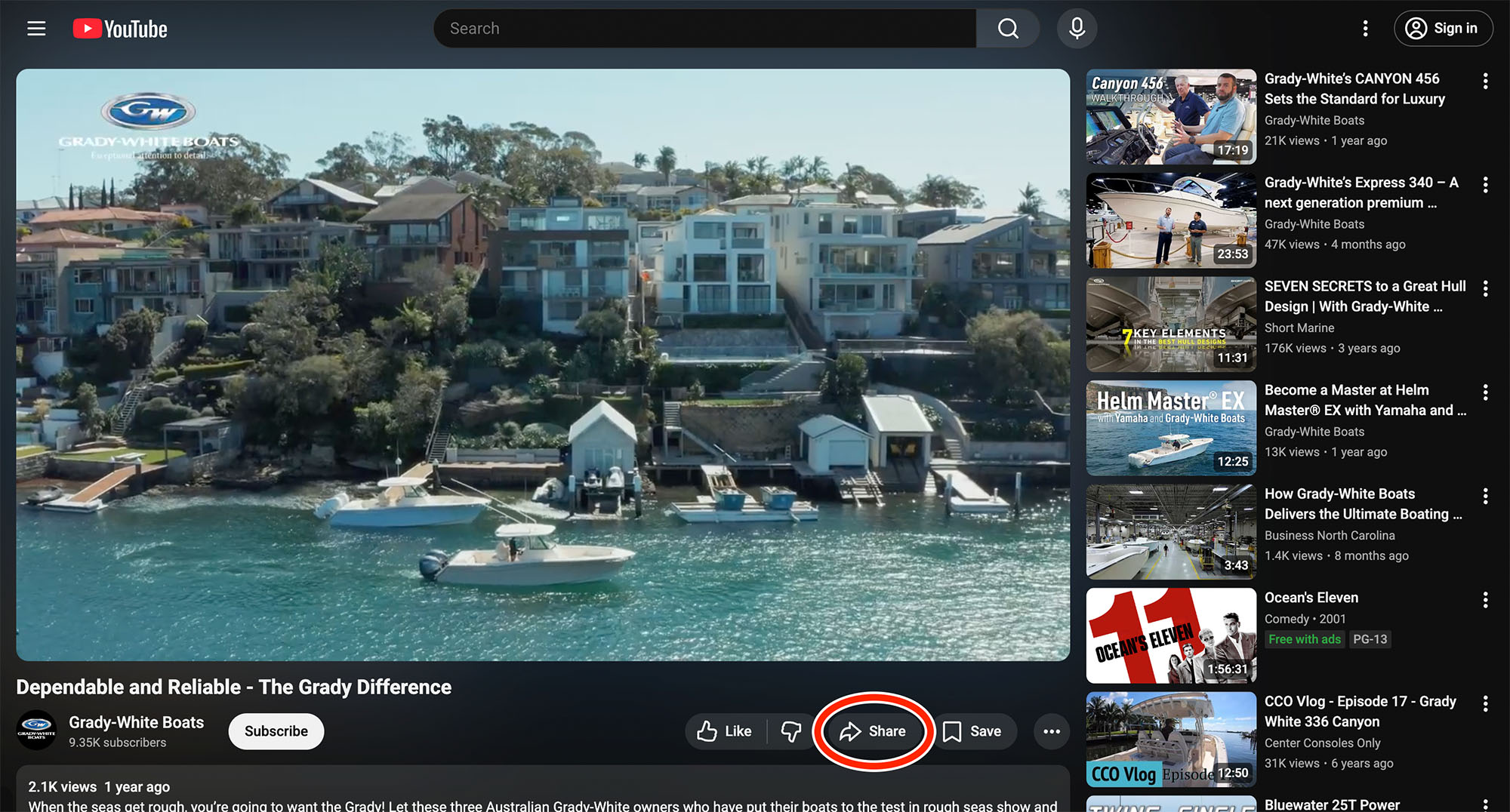Open the Canyon 456 walkthrough thumbnail

click(1171, 117)
